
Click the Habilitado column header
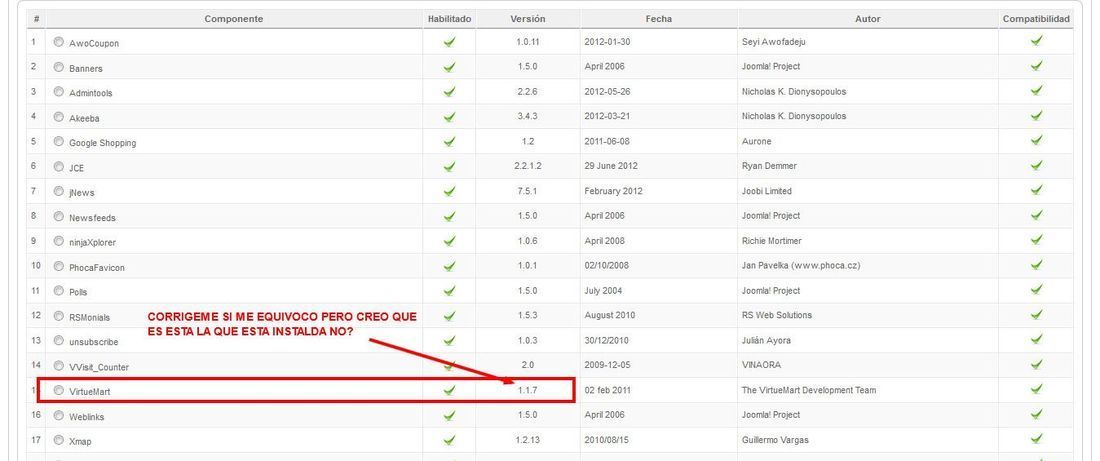[450, 19]
